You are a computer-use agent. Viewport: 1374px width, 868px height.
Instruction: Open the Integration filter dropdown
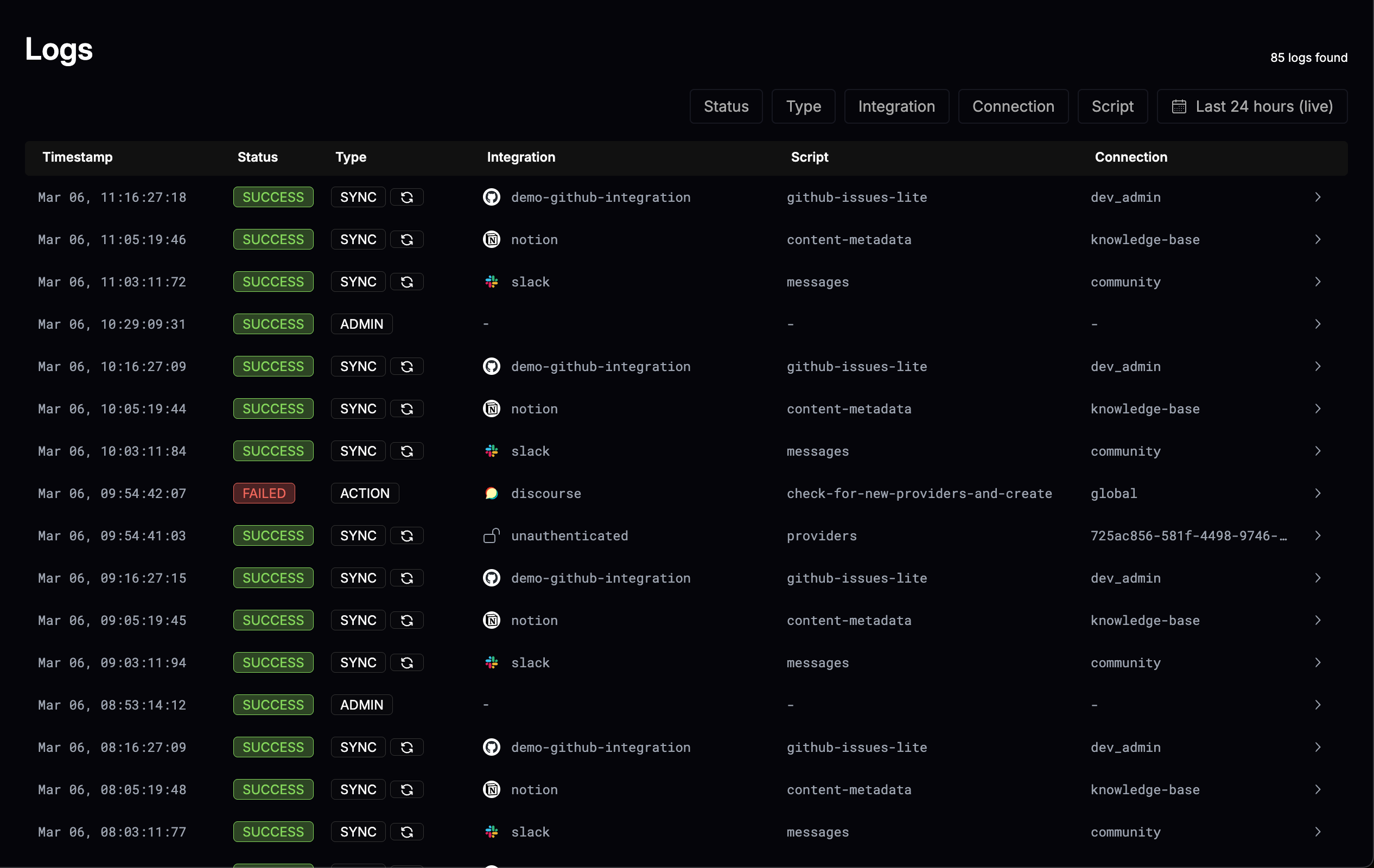pos(896,107)
